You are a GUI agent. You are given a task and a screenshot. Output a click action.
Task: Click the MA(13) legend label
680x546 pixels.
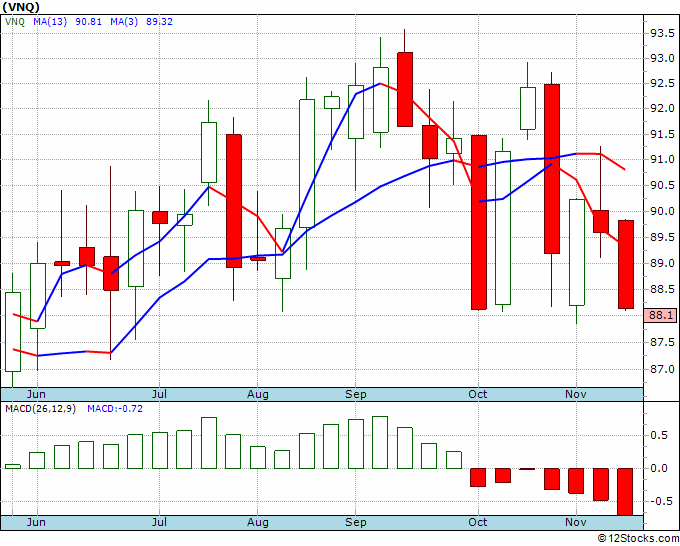[x=50, y=22]
